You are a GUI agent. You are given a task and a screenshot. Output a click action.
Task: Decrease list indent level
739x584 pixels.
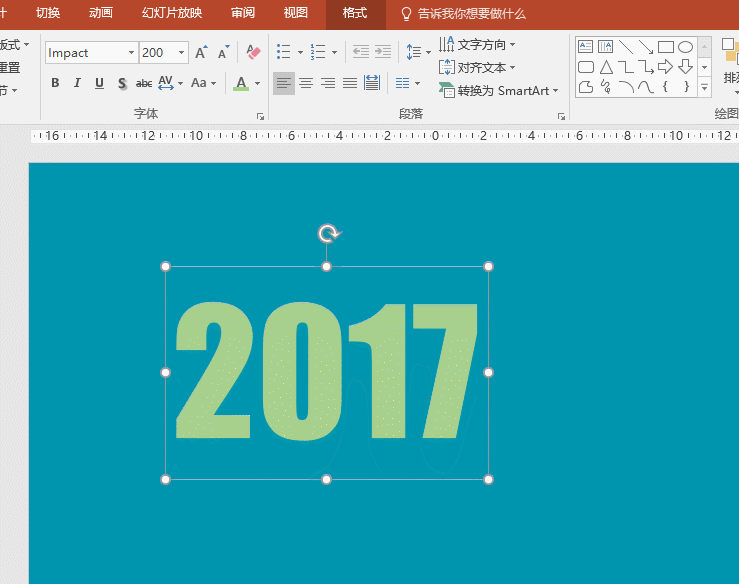pos(361,52)
